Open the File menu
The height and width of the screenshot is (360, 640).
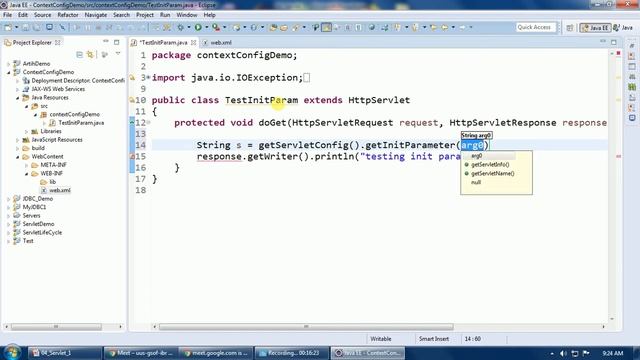(7, 15)
